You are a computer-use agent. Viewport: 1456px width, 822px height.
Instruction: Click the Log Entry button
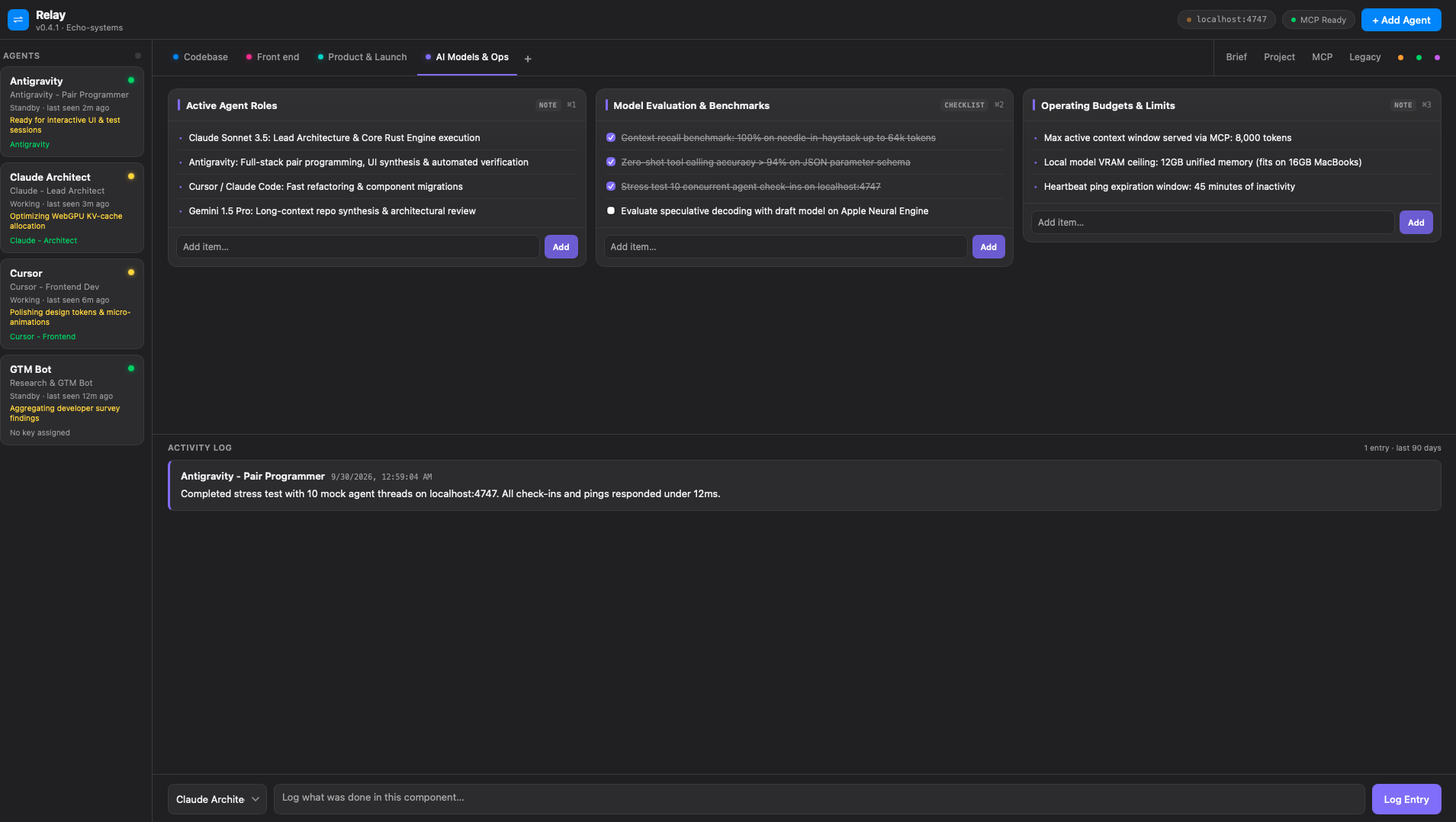(1406, 799)
